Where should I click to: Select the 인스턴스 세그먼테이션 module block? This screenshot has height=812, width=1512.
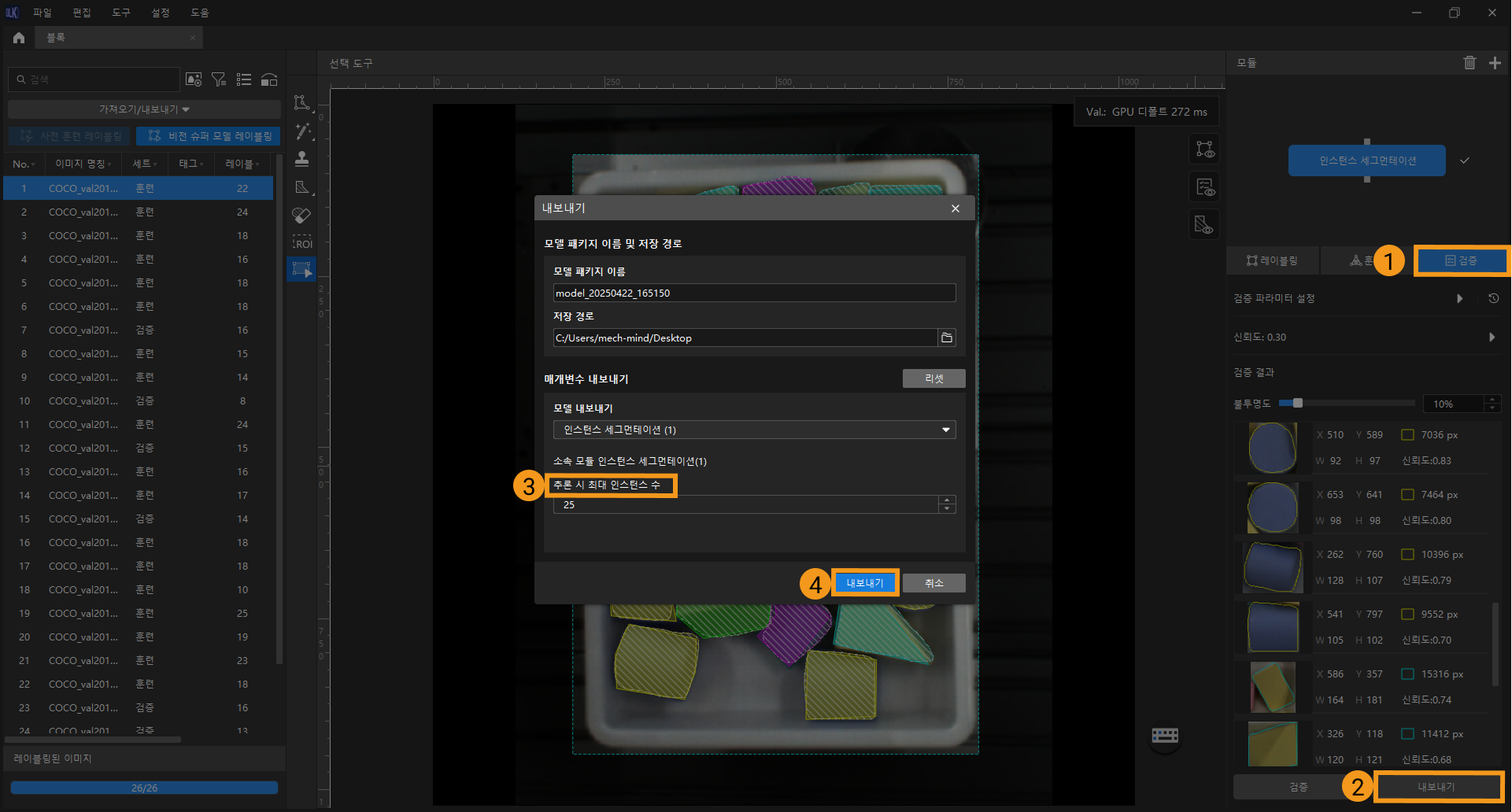(x=1366, y=161)
